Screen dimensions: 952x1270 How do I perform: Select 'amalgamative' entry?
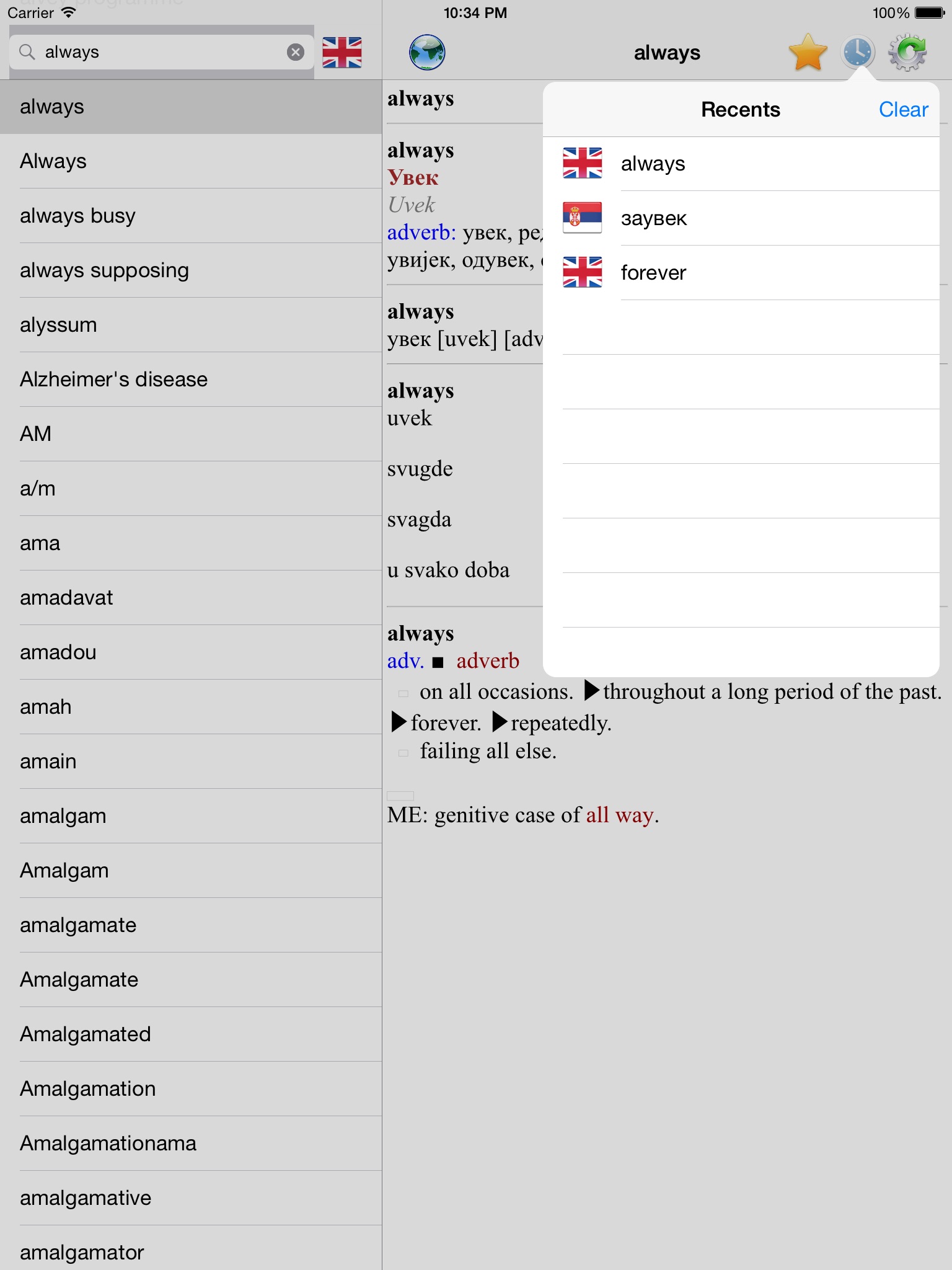(x=191, y=1198)
